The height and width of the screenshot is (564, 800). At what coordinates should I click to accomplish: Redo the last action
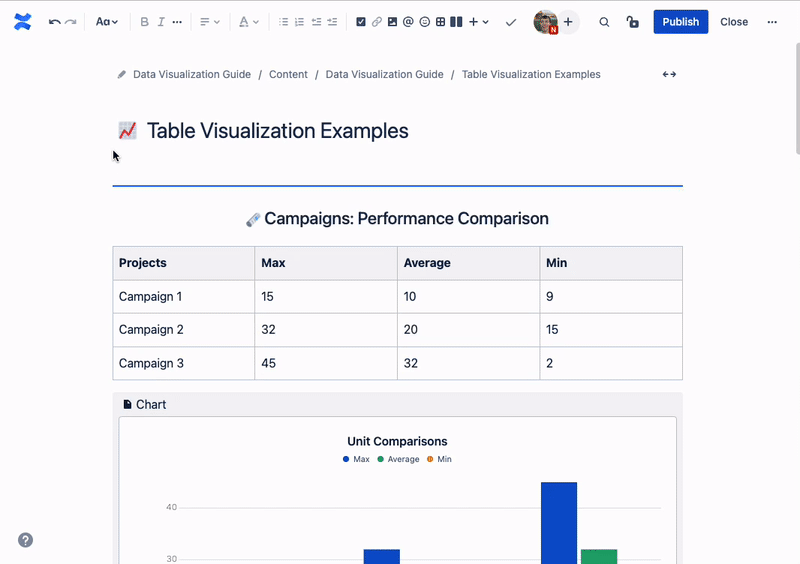[x=71, y=22]
